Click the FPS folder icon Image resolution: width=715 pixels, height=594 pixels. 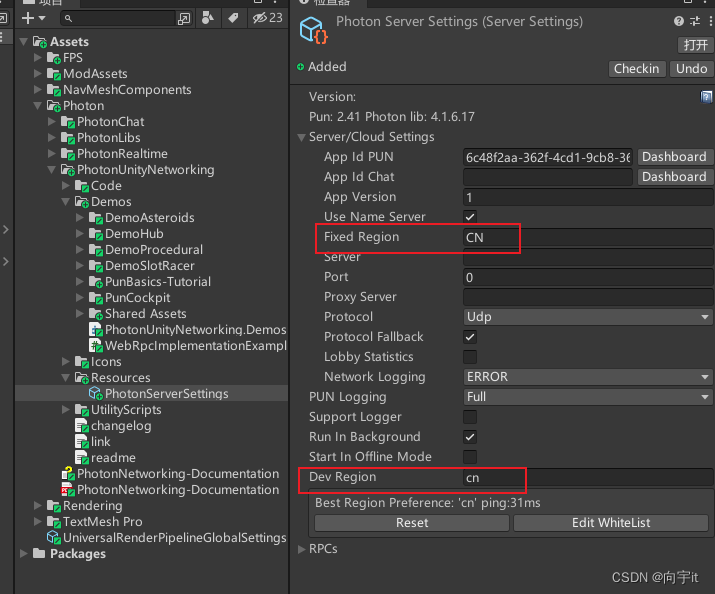coord(53,58)
